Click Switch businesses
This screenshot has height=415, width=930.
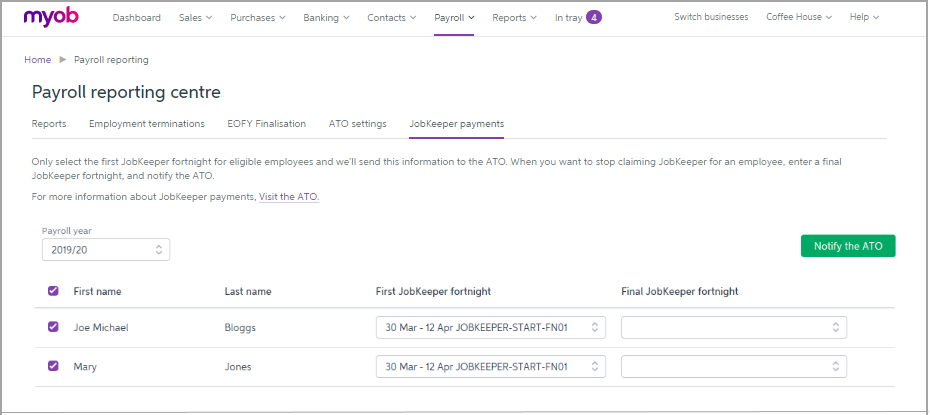pyautogui.click(x=709, y=17)
